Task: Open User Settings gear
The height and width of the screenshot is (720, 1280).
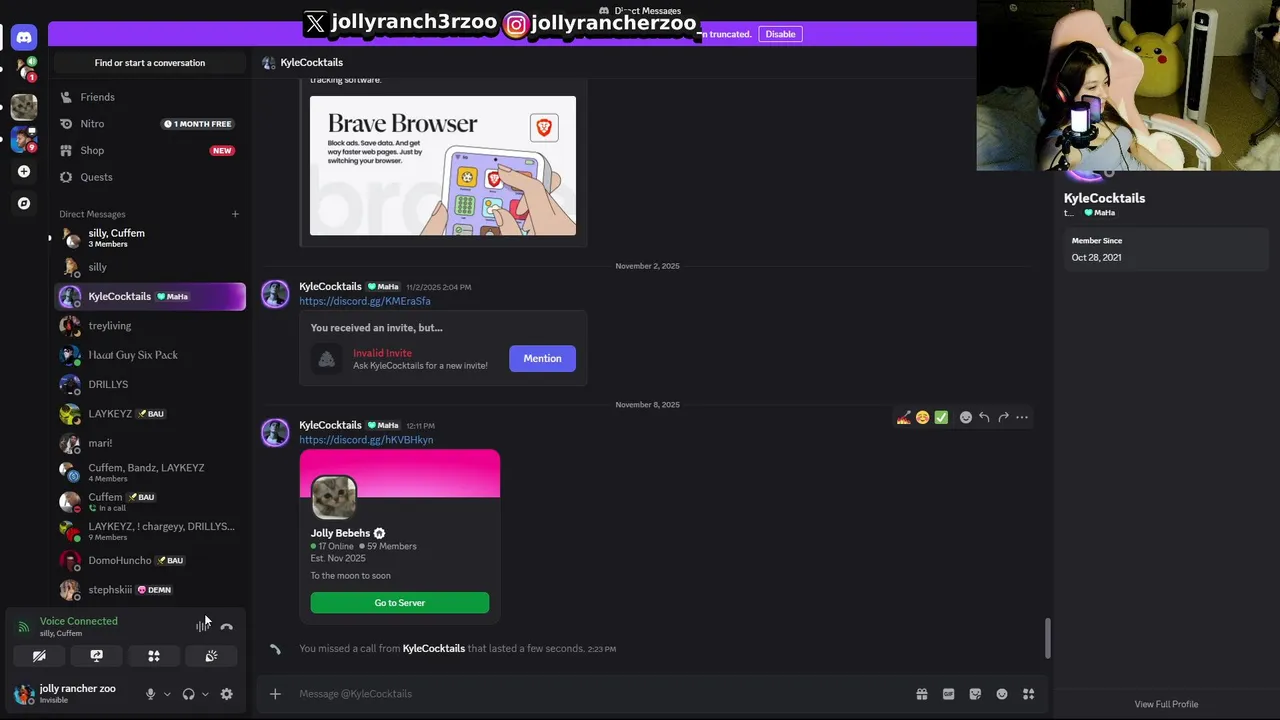Action: (227, 694)
